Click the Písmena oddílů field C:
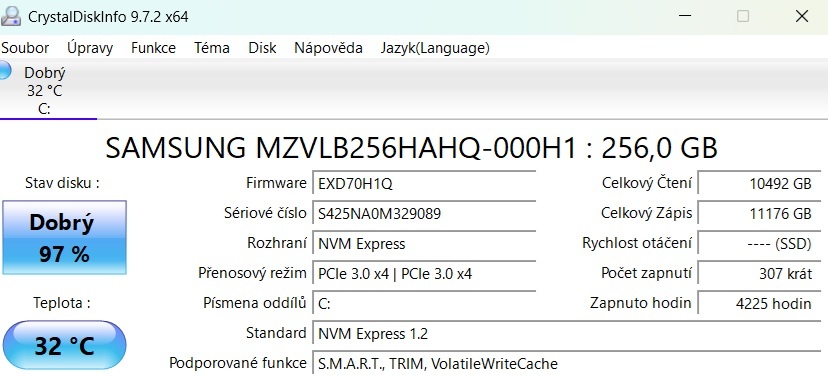The image size is (828, 377). tap(424, 304)
